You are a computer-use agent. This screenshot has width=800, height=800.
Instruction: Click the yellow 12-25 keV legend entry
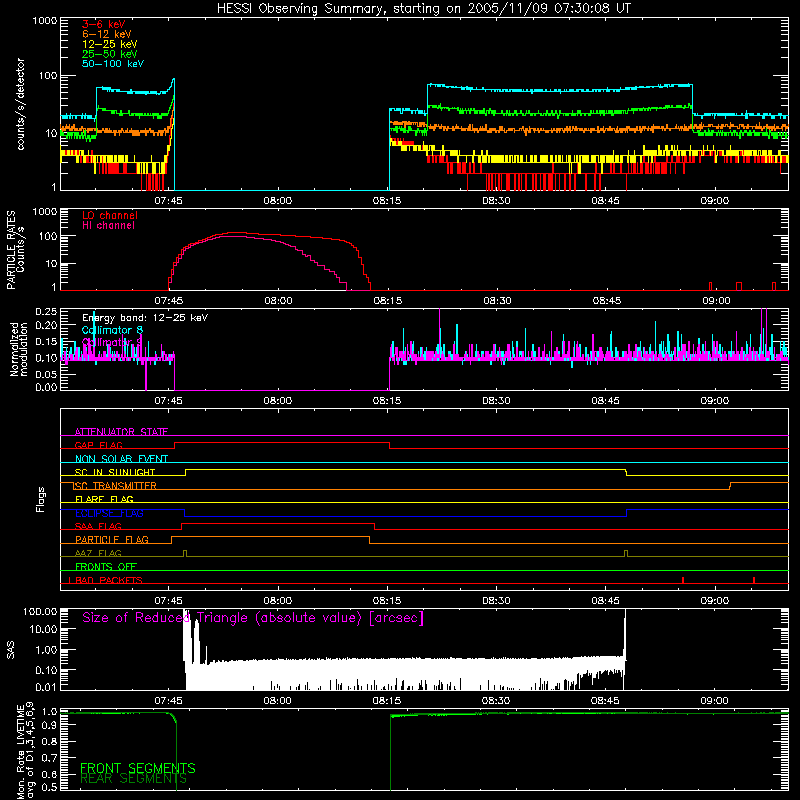[110, 44]
